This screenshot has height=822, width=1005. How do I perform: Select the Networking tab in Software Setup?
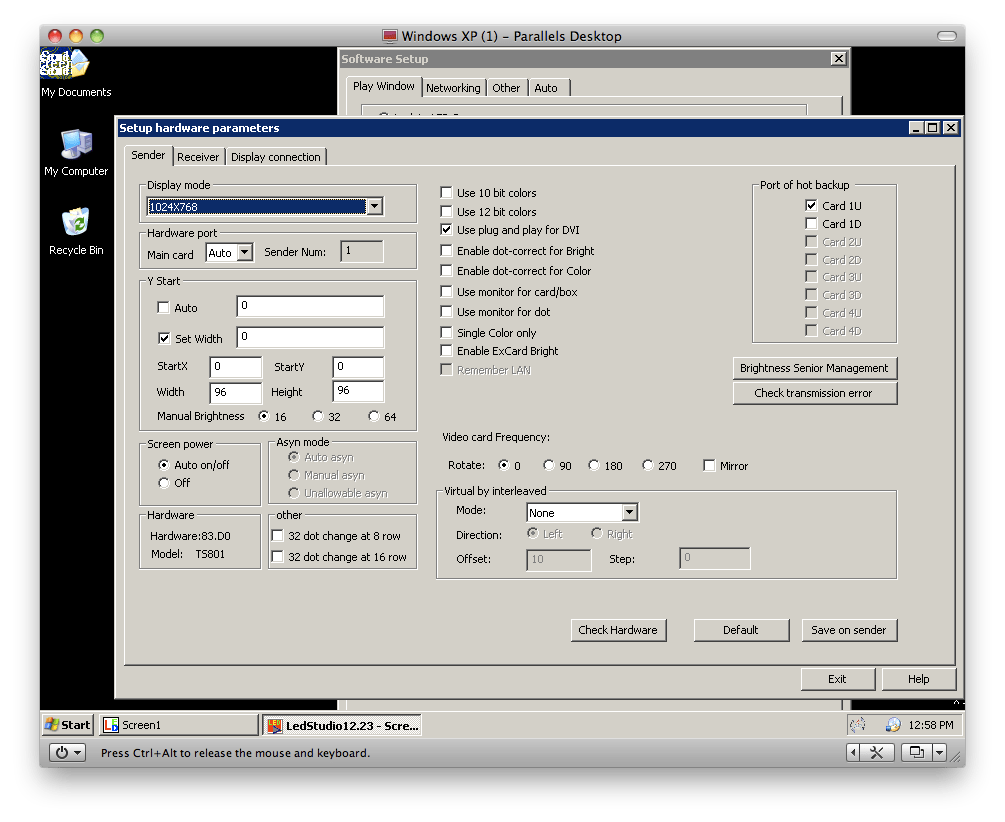[453, 87]
